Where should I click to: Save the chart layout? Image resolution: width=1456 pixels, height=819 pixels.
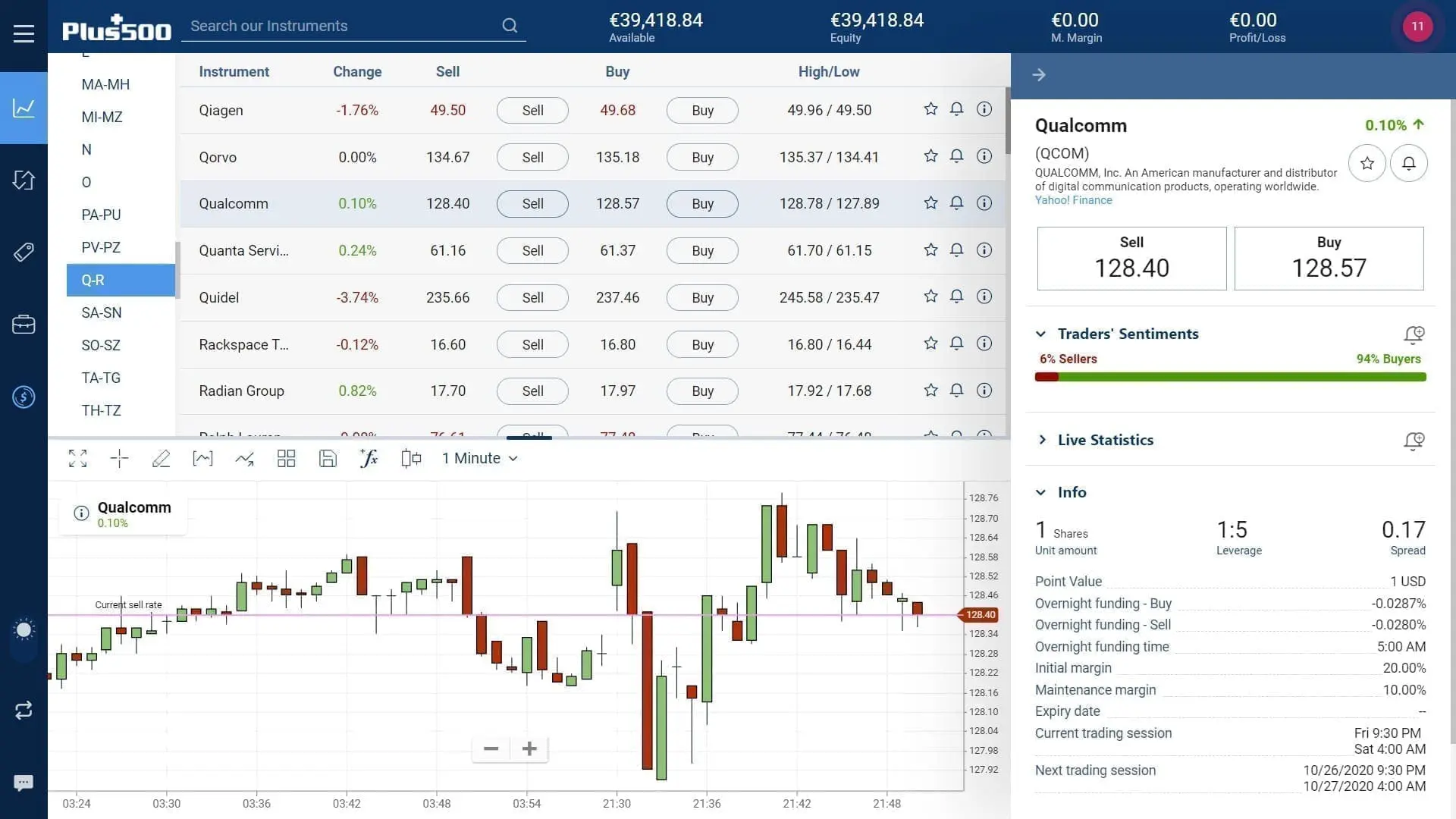pyautogui.click(x=328, y=458)
